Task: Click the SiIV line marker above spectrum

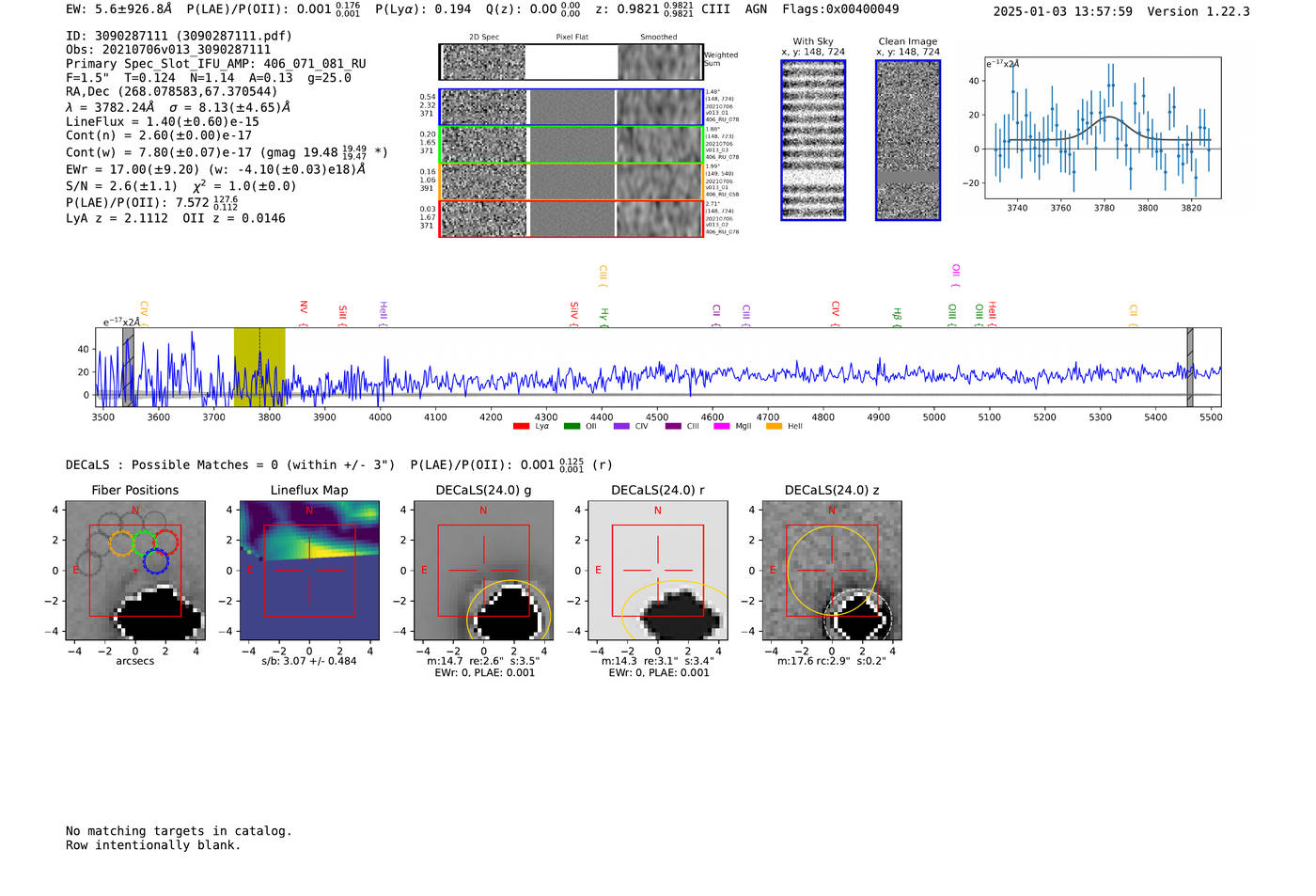Action: pyautogui.click(x=574, y=312)
